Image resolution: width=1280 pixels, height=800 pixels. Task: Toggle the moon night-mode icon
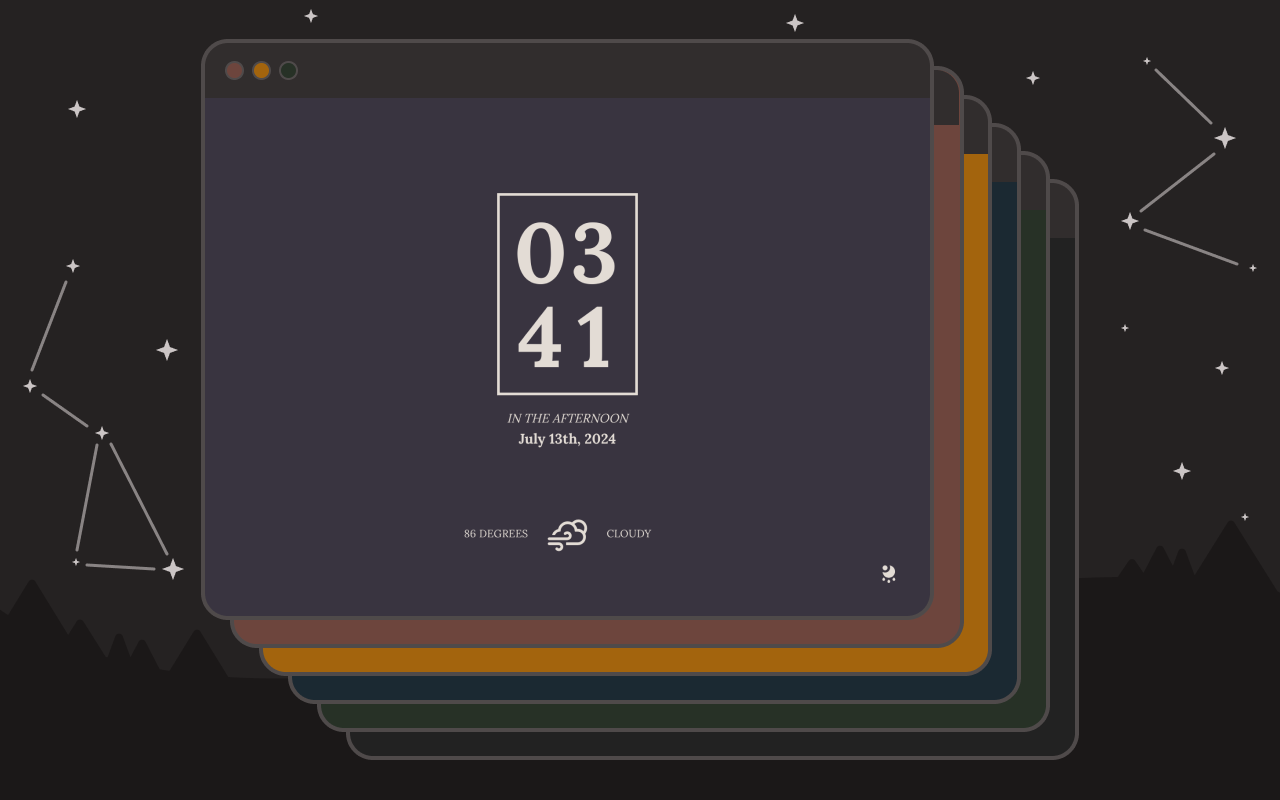click(x=888, y=573)
